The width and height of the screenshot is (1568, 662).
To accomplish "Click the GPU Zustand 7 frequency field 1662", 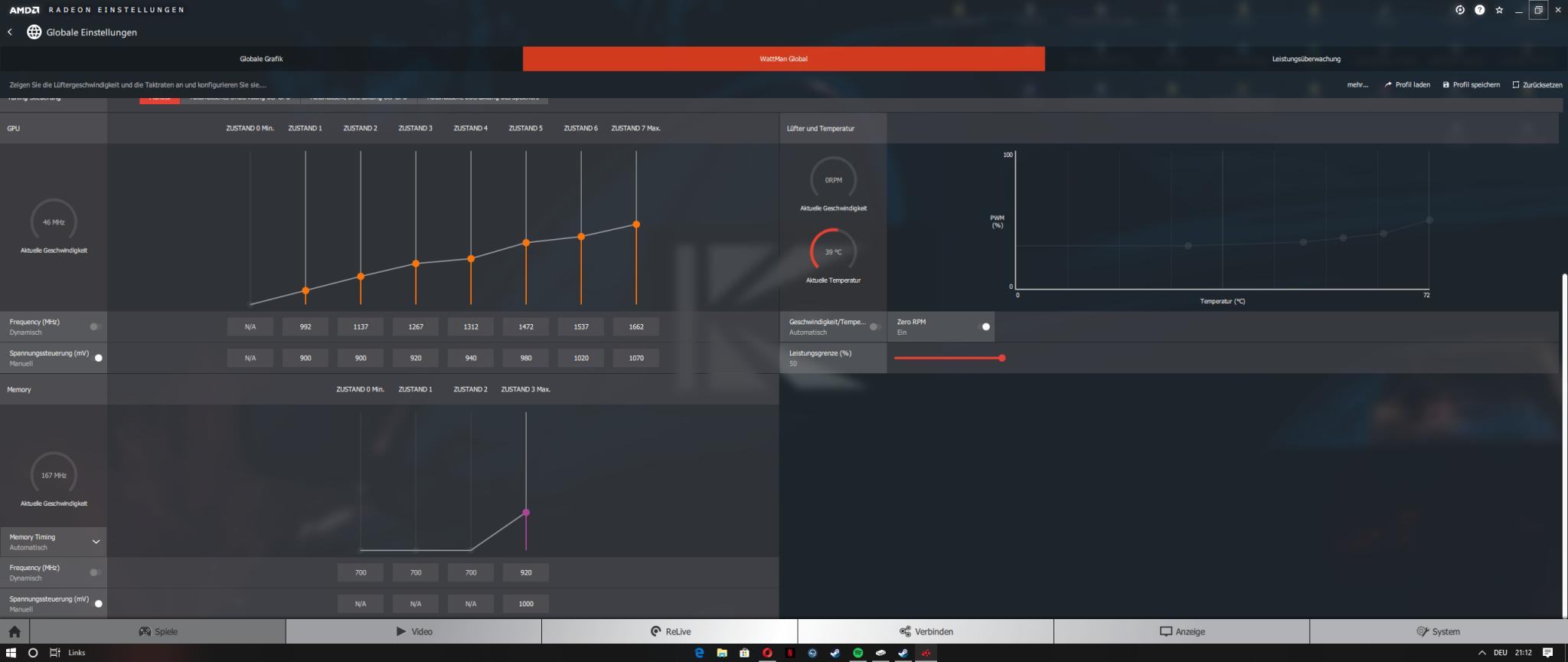I will pos(636,327).
